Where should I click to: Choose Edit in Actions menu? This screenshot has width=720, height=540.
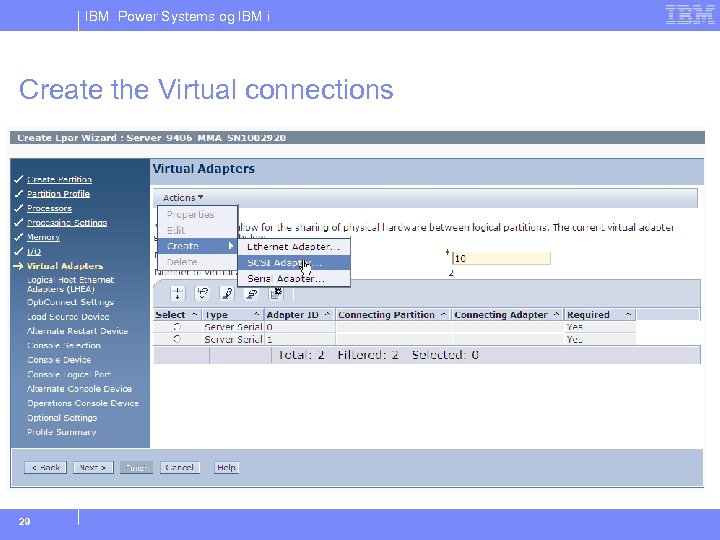pyautogui.click(x=197, y=230)
